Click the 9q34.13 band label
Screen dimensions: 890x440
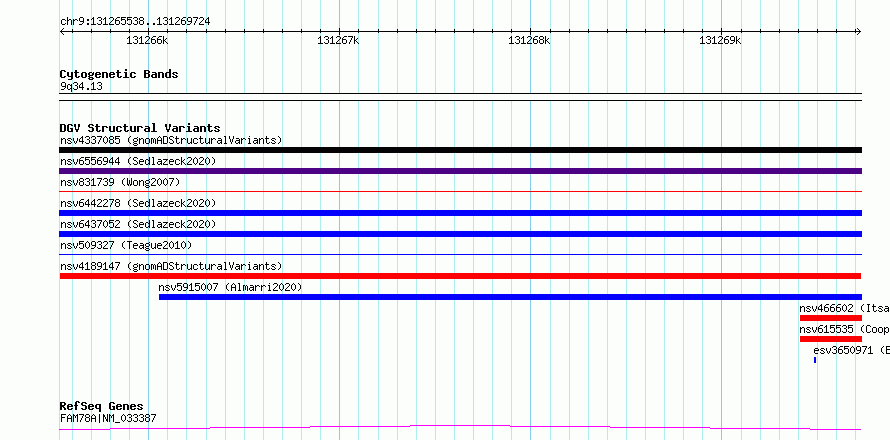[81, 86]
